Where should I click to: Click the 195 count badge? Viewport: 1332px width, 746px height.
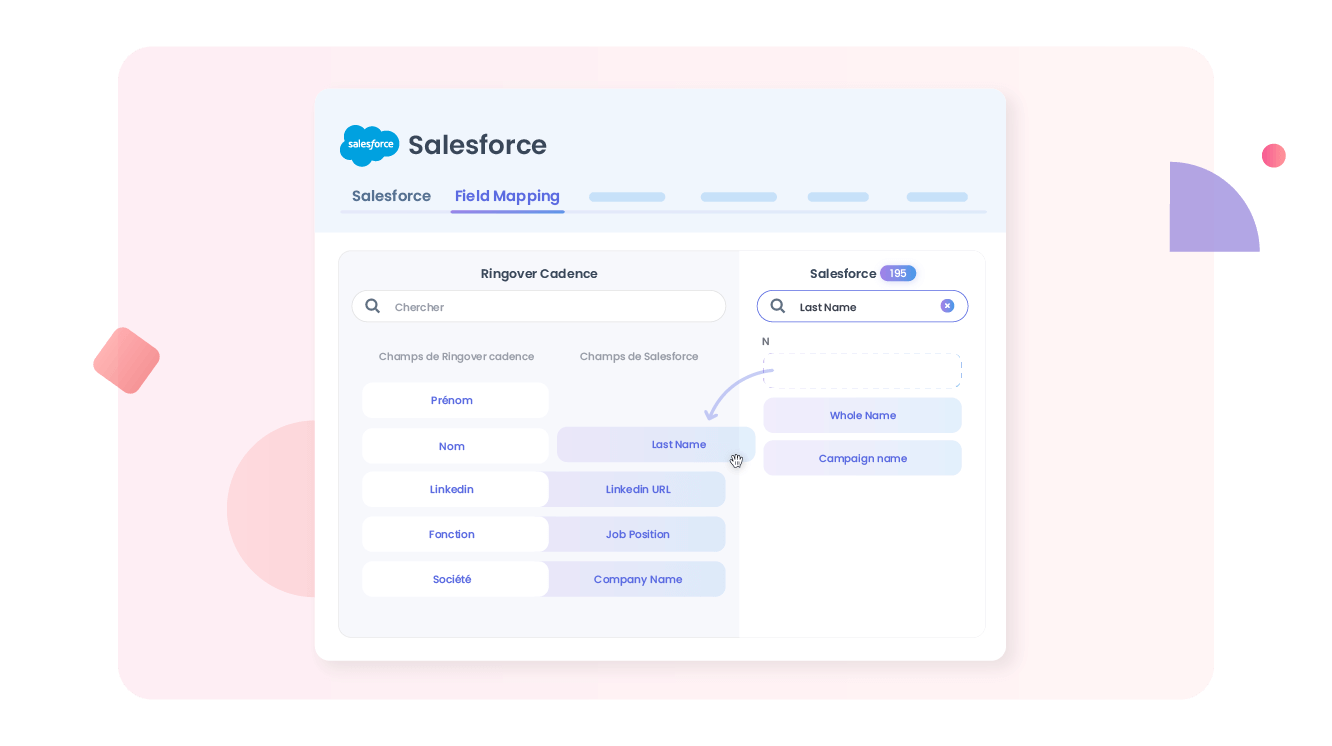pos(897,273)
